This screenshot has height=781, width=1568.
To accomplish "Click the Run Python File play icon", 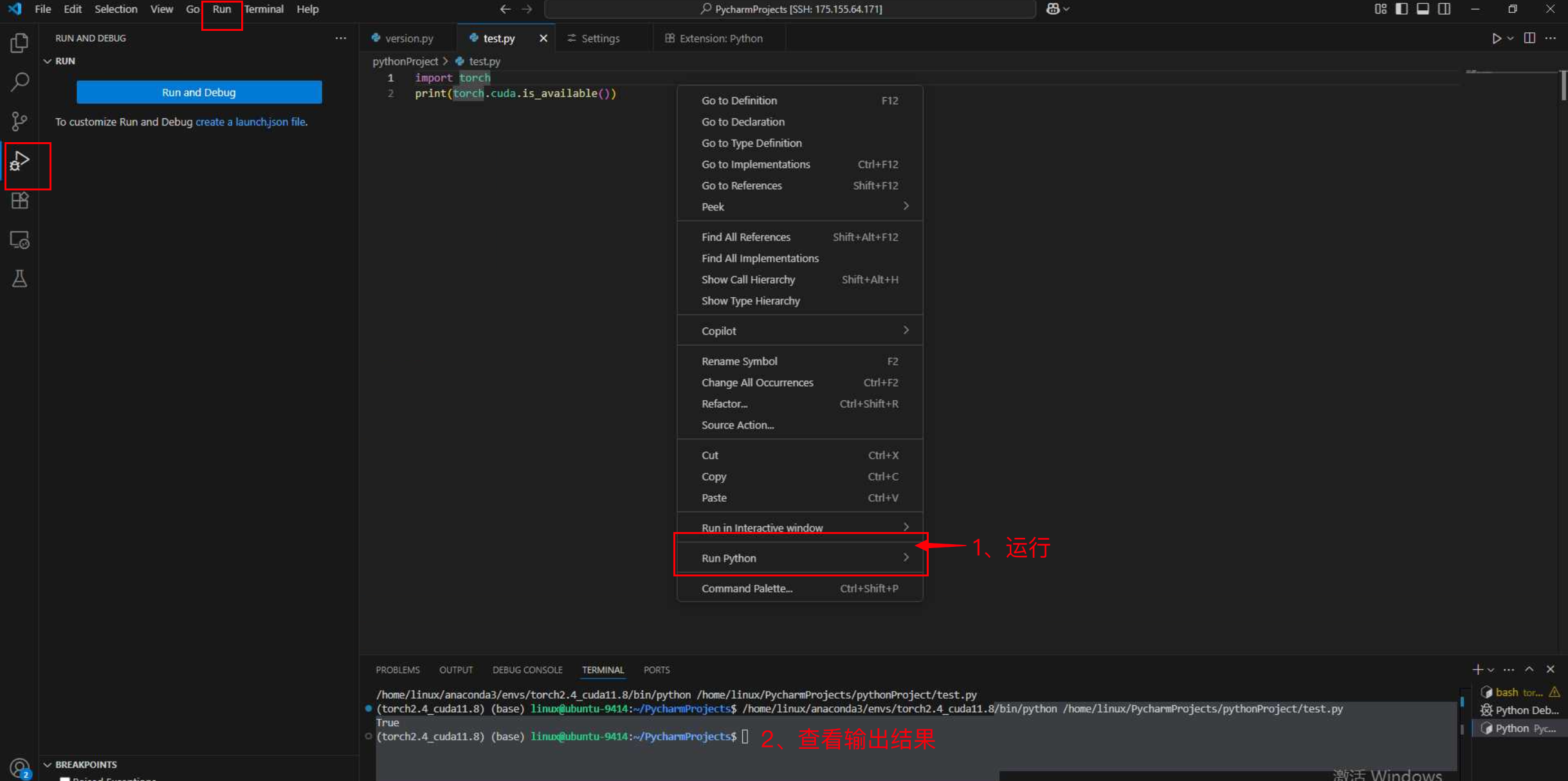I will [1497, 39].
